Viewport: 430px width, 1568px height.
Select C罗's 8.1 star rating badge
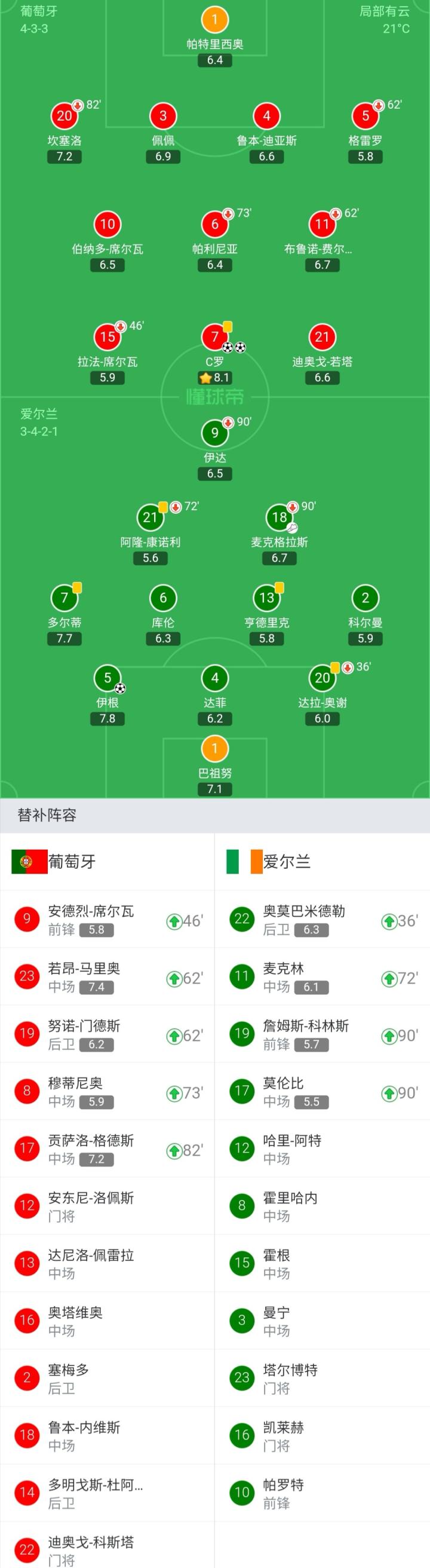point(214,378)
